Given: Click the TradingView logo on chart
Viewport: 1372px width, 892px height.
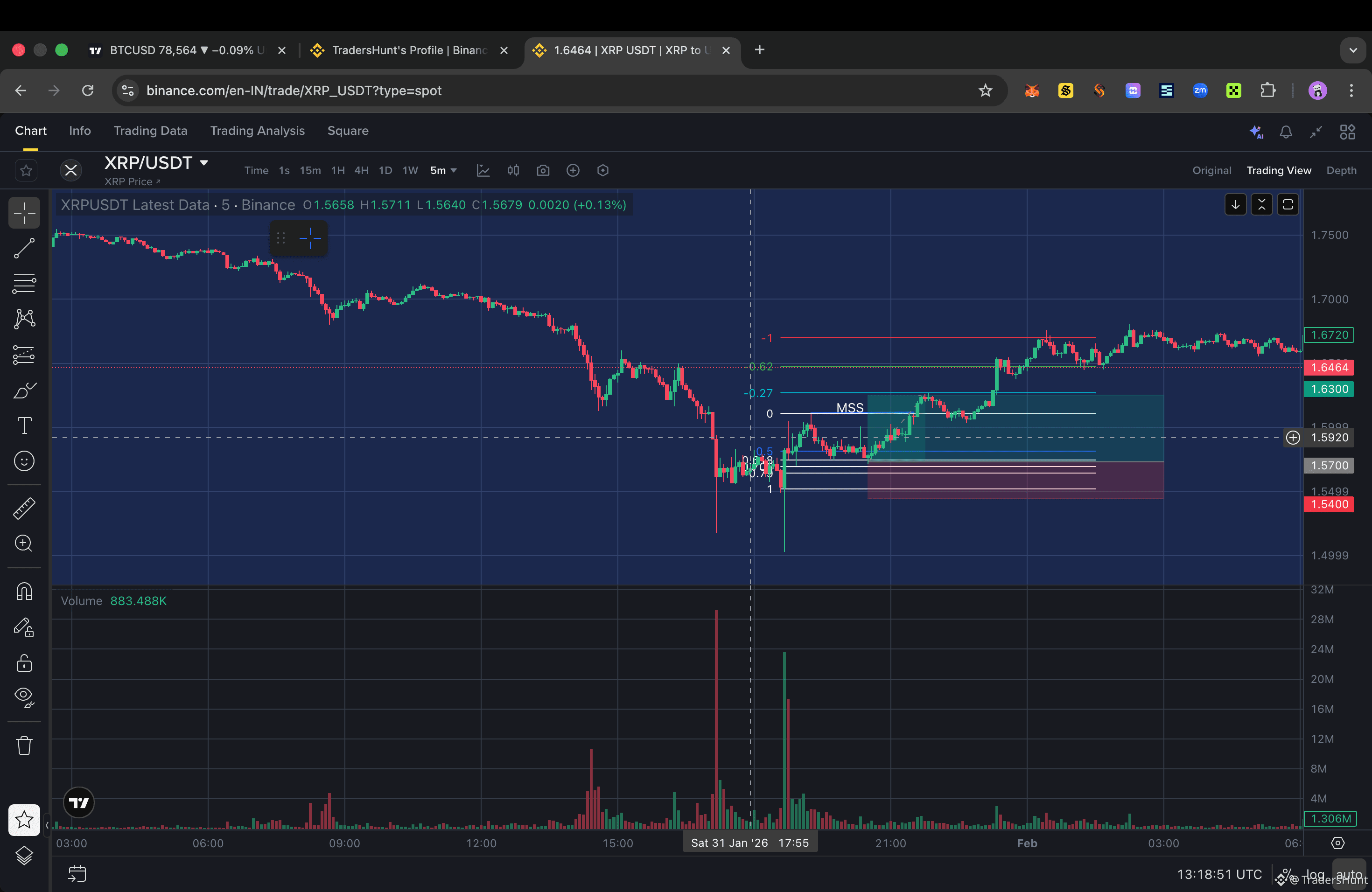Looking at the screenshot, I should point(79,802).
